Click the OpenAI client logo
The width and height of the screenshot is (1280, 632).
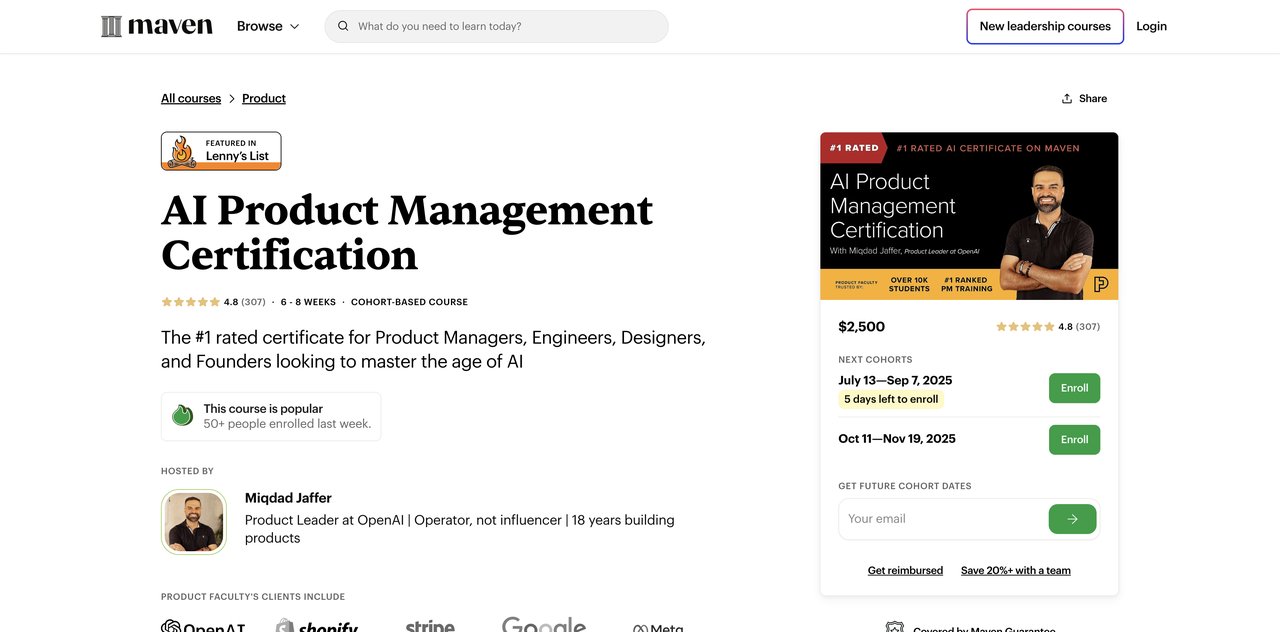(x=203, y=626)
